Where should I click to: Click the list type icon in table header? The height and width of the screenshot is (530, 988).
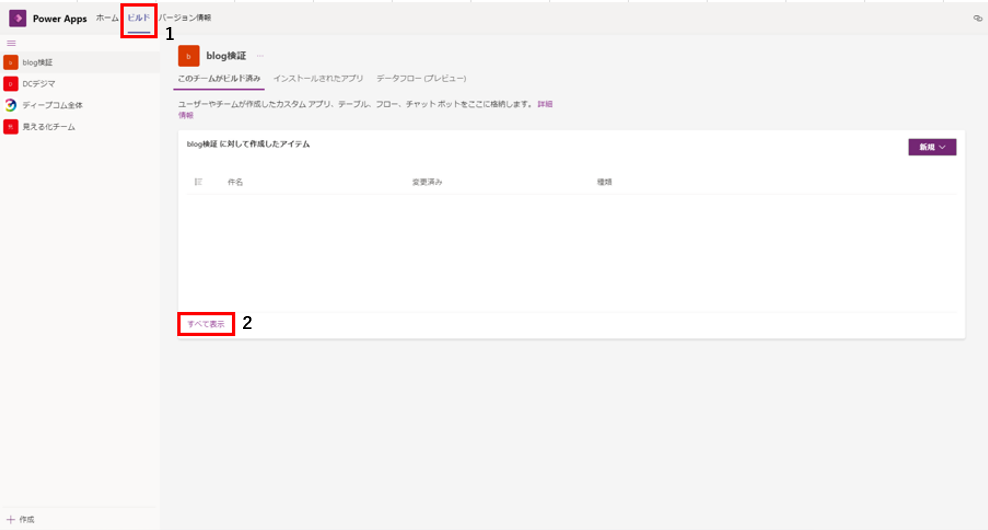coord(198,182)
